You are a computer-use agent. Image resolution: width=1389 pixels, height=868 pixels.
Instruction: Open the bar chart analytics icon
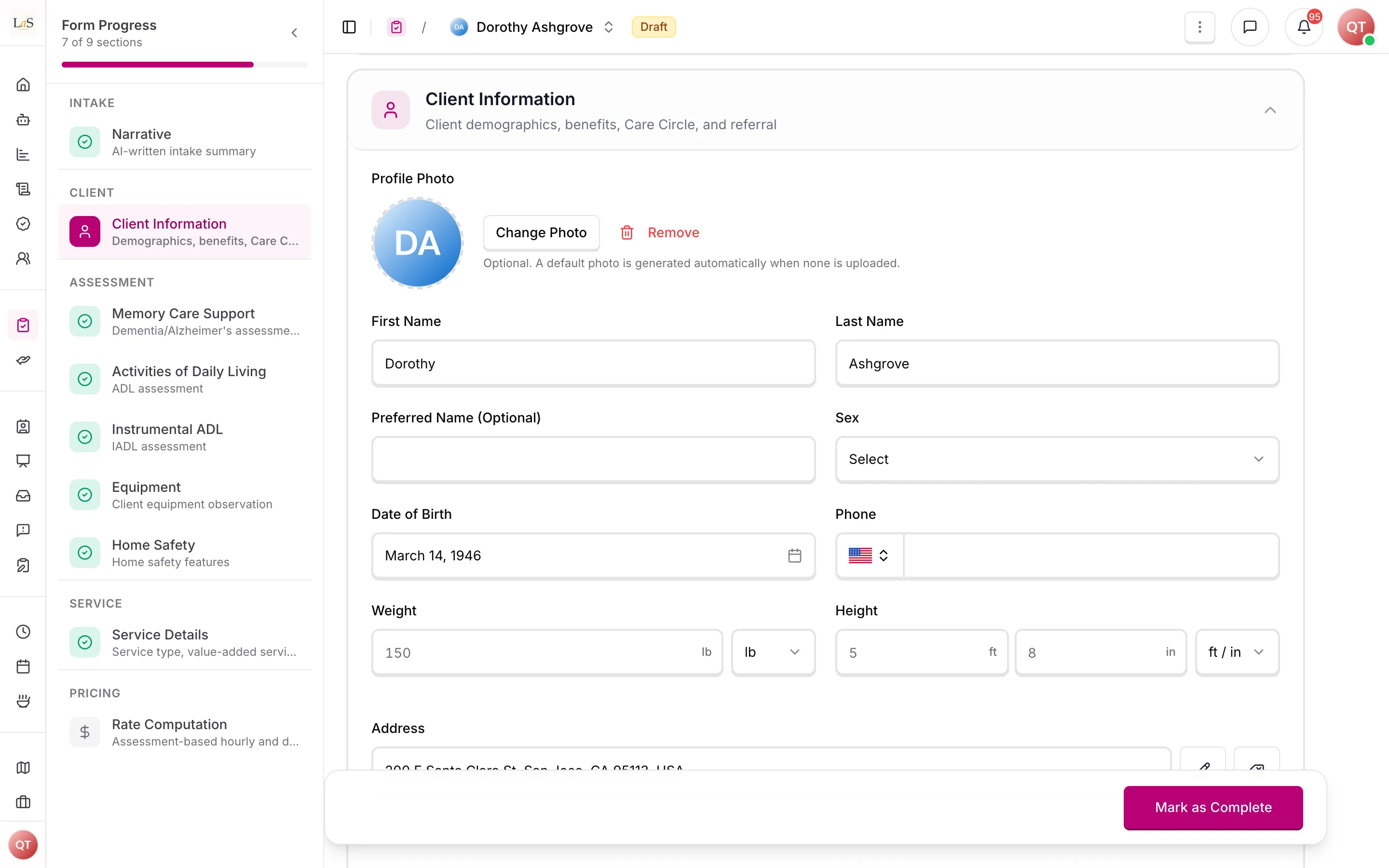click(23, 154)
